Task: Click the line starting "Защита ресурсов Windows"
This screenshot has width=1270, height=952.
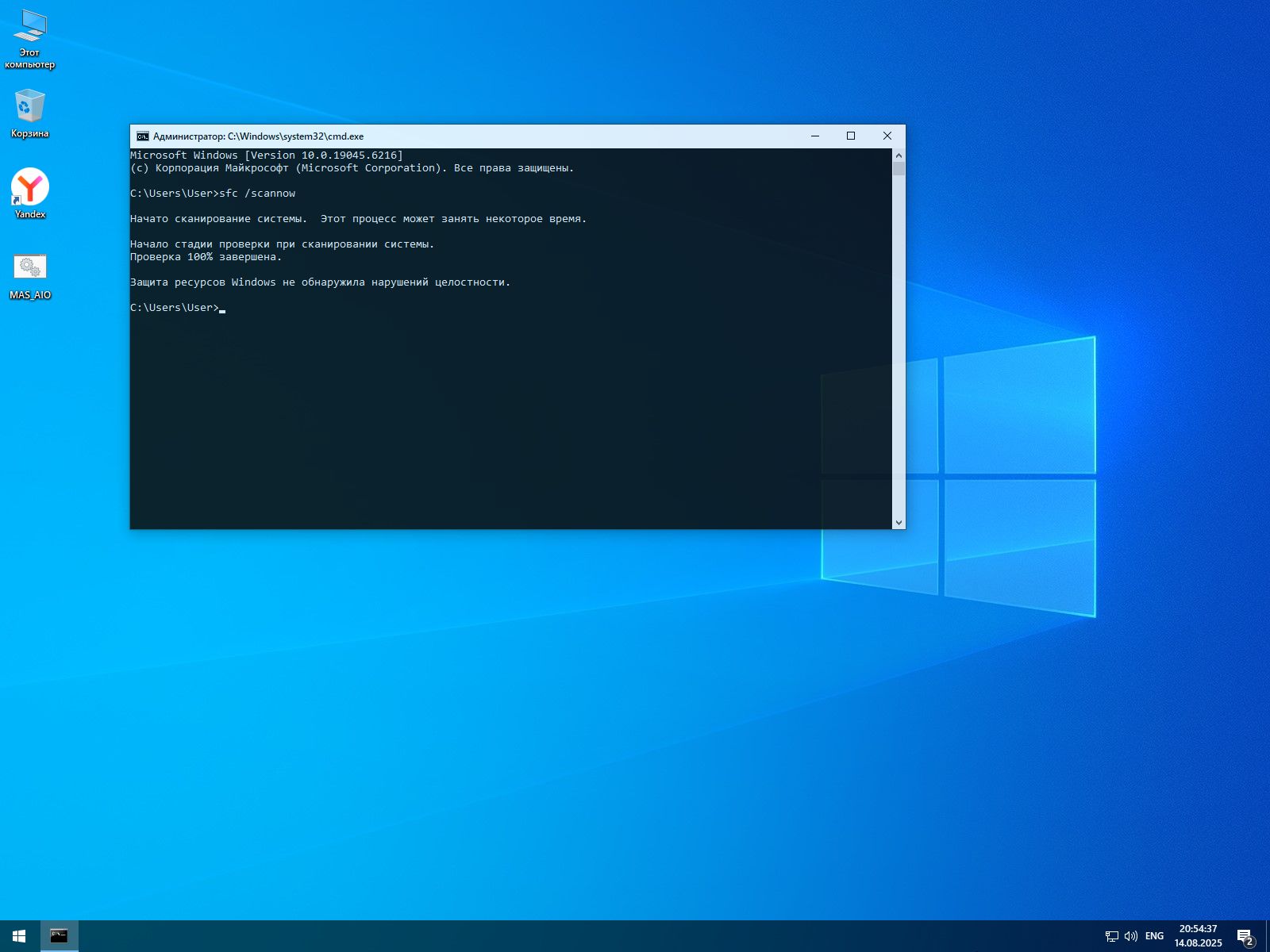Action: (x=321, y=282)
